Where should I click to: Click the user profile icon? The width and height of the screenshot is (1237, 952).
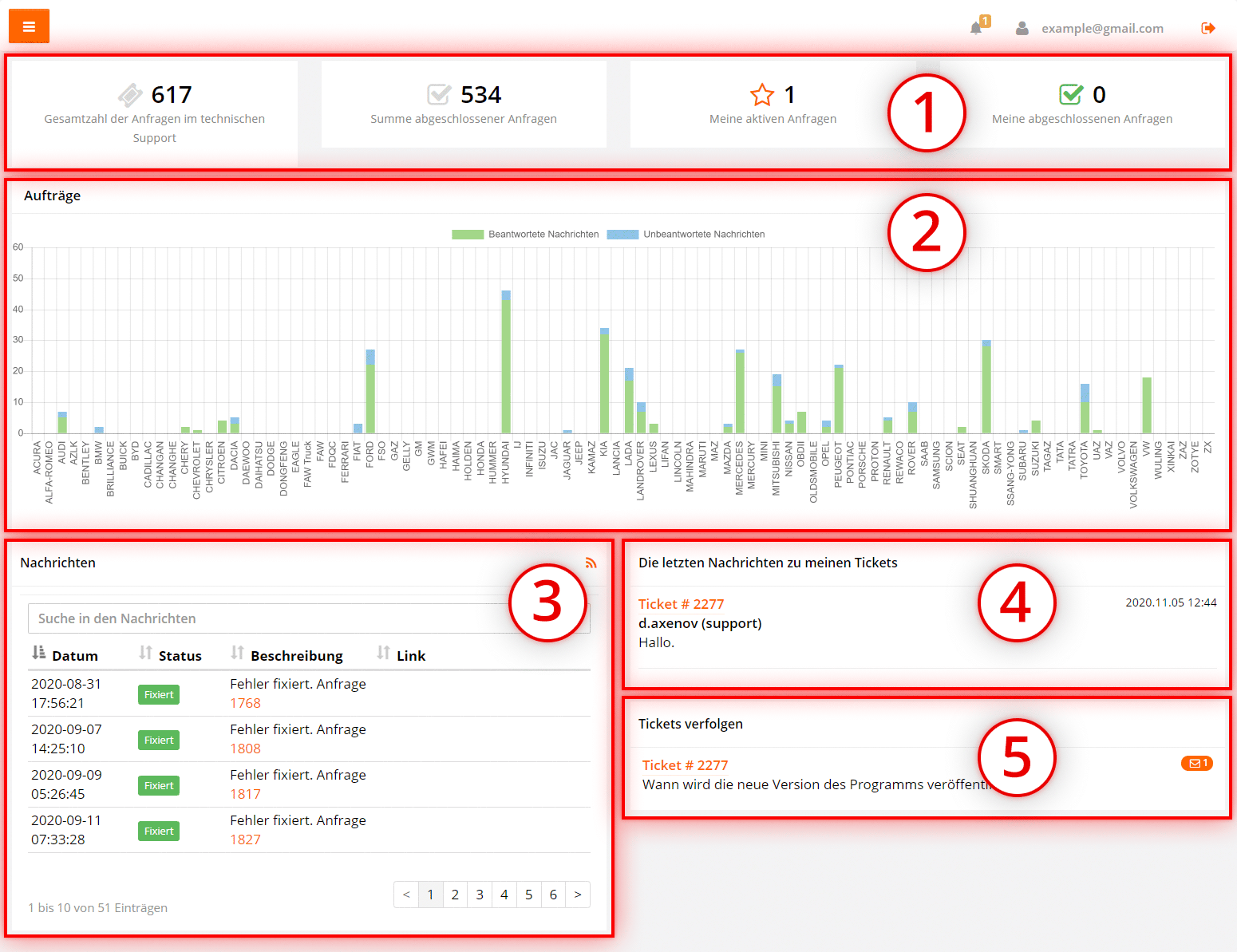pos(1022,28)
